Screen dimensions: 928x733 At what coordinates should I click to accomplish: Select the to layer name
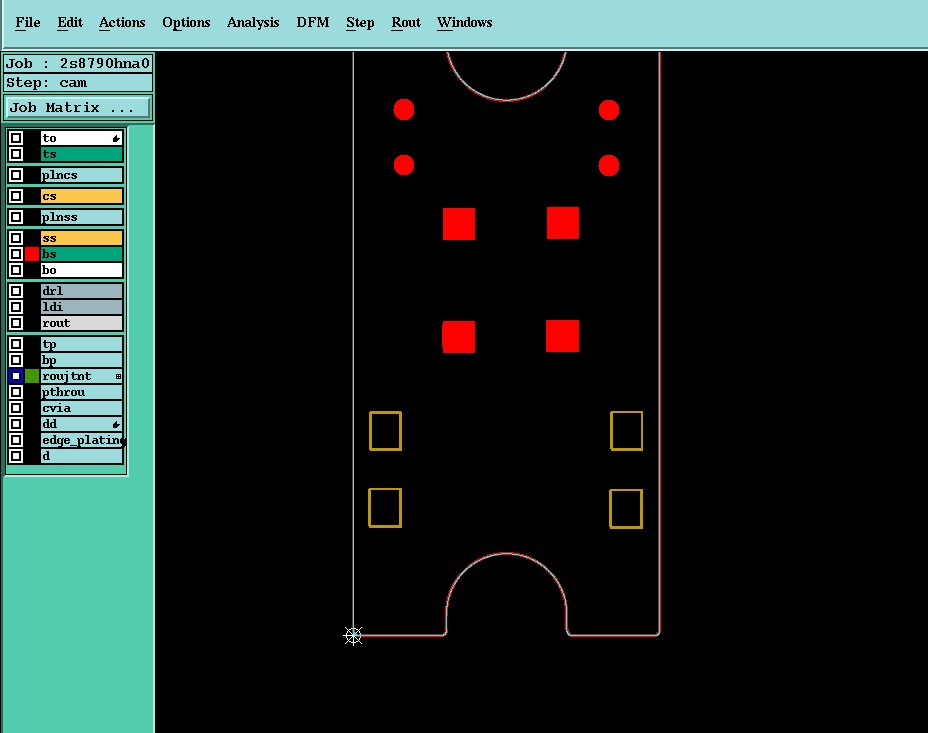[x=81, y=138]
